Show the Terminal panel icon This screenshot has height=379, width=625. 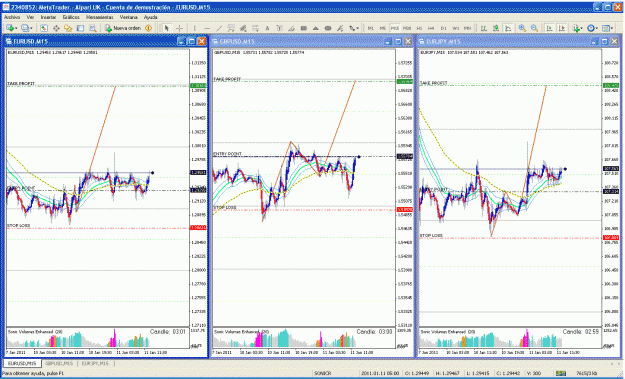point(80,28)
